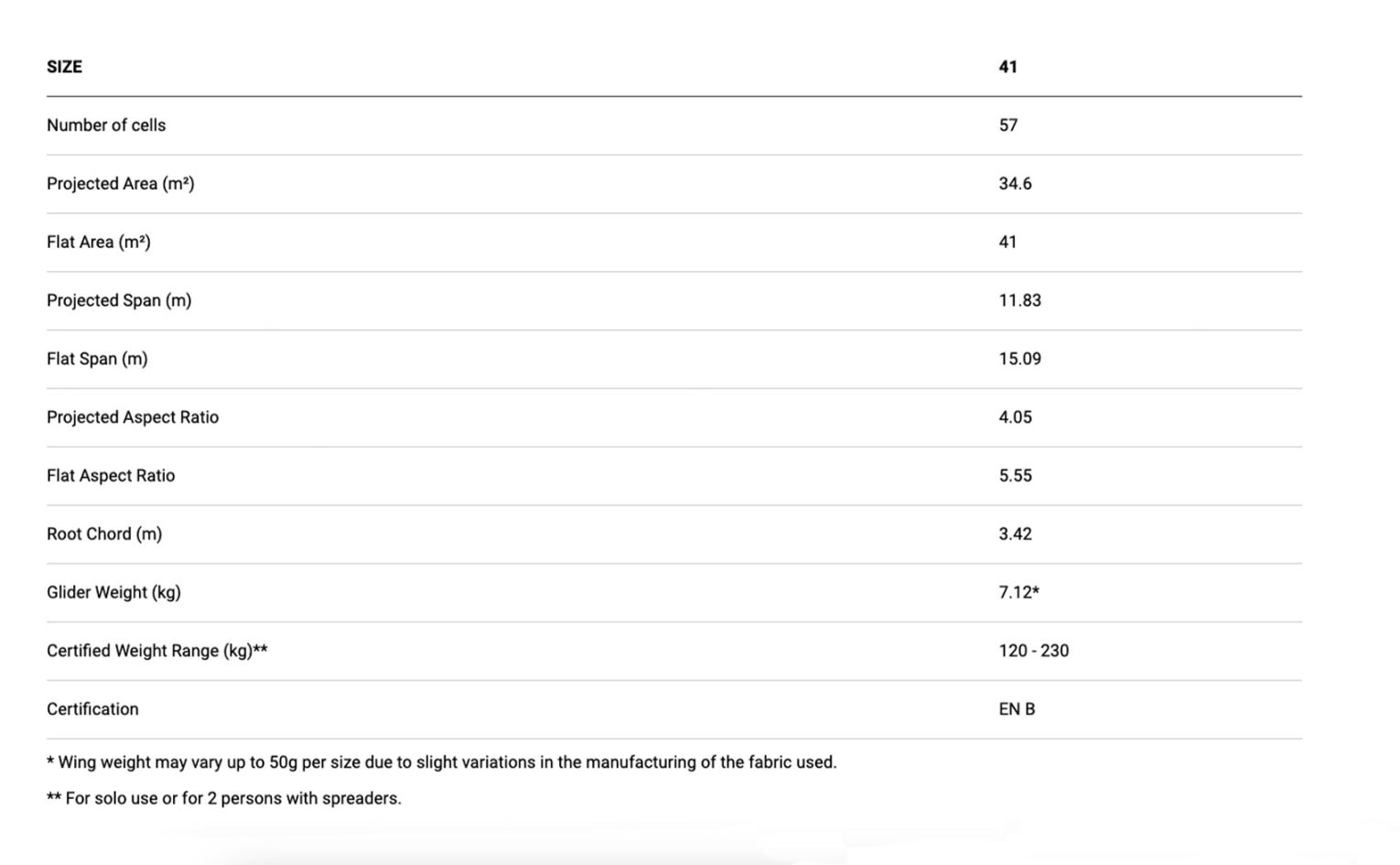Select the 34.6 projected area value
This screenshot has height=865, width=1400.
(x=1015, y=184)
